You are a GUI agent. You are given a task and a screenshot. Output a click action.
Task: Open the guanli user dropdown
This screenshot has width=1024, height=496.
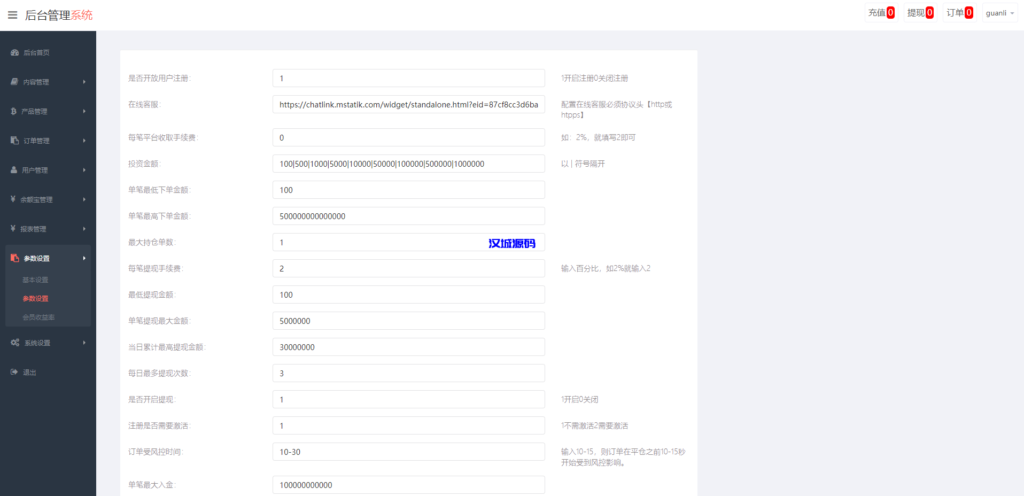[x=1000, y=13]
